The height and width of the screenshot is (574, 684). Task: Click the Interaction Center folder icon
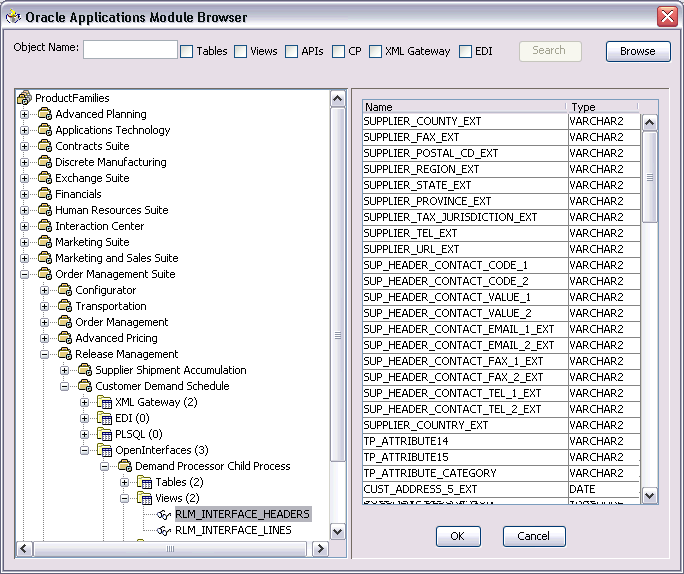[x=44, y=226]
